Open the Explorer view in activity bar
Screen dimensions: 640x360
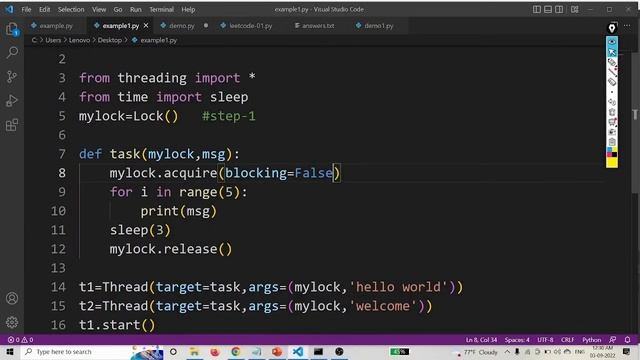coord(12,29)
